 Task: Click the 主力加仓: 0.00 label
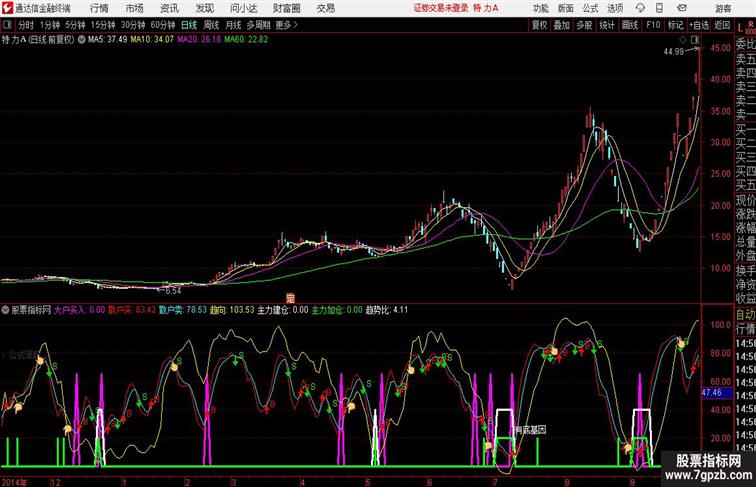click(x=337, y=310)
